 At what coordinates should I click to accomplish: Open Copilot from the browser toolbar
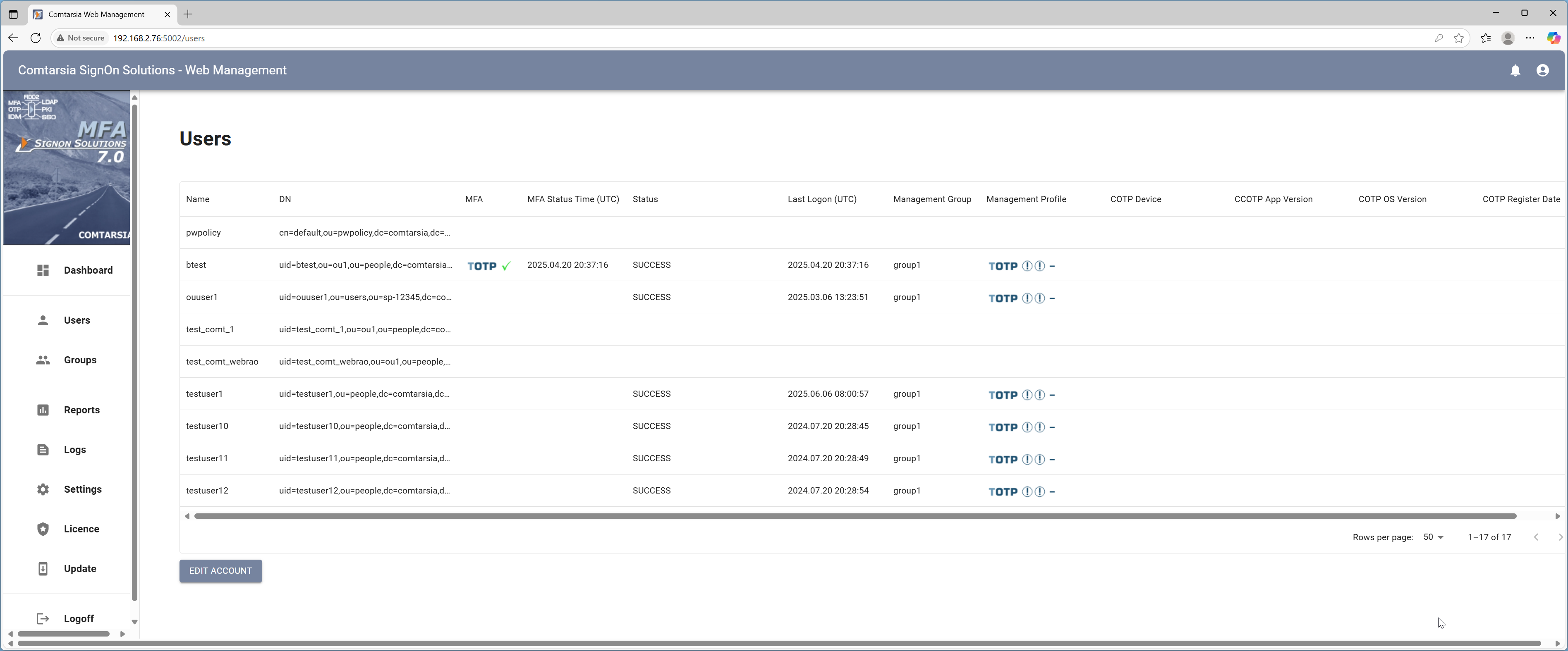click(1554, 38)
